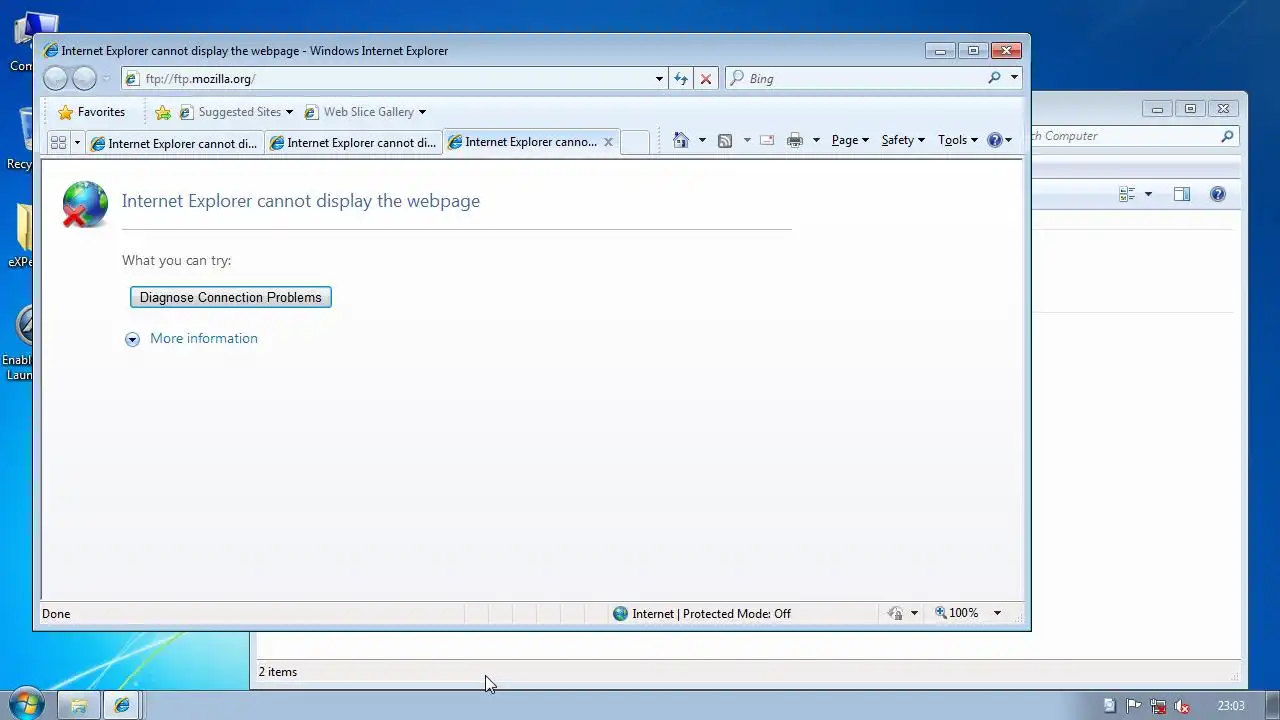The height and width of the screenshot is (720, 1280).
Task: Click the address bar with ftp.mozilla.org
Action: tap(390, 78)
